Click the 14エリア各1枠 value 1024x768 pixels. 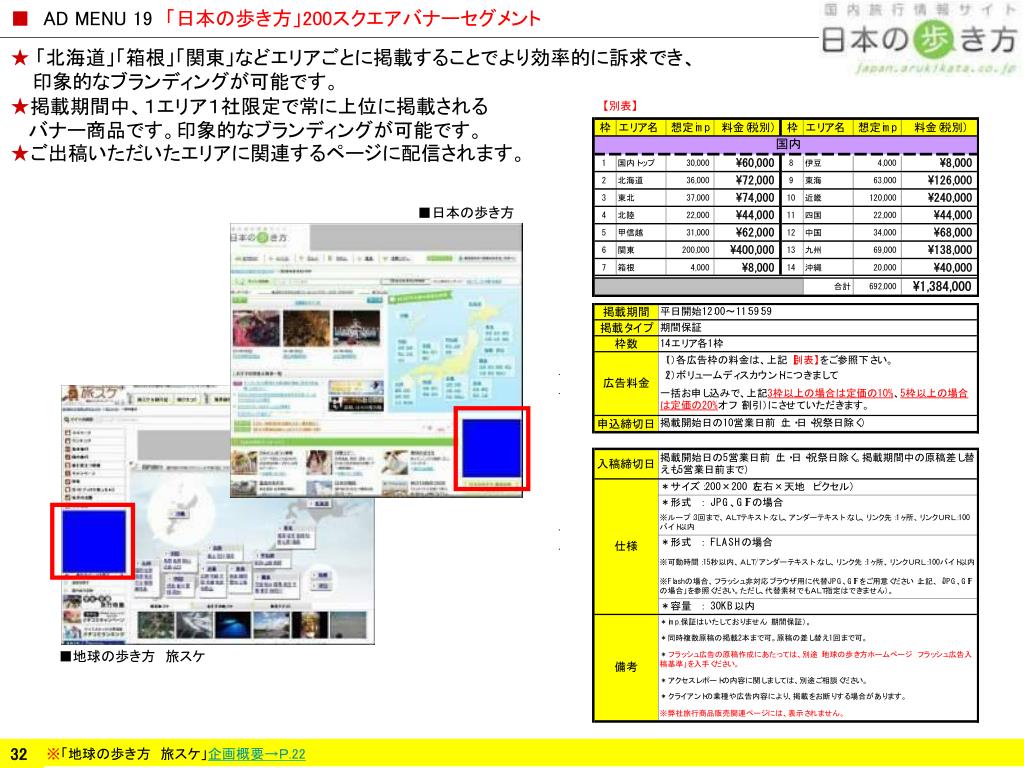[692, 344]
